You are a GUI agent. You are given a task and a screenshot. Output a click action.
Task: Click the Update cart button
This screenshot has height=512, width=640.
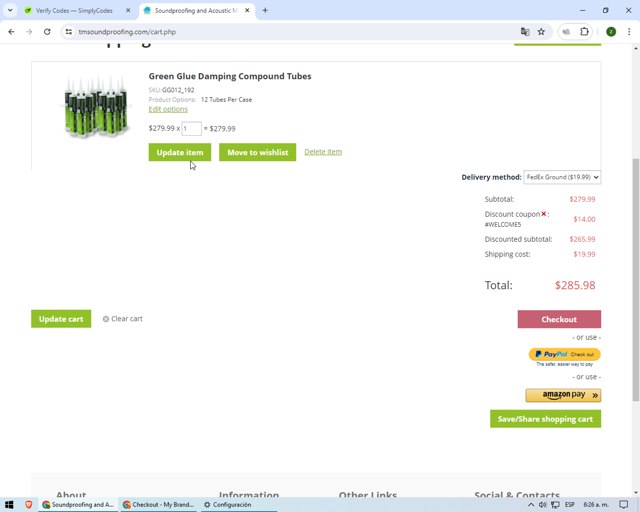coord(61,319)
